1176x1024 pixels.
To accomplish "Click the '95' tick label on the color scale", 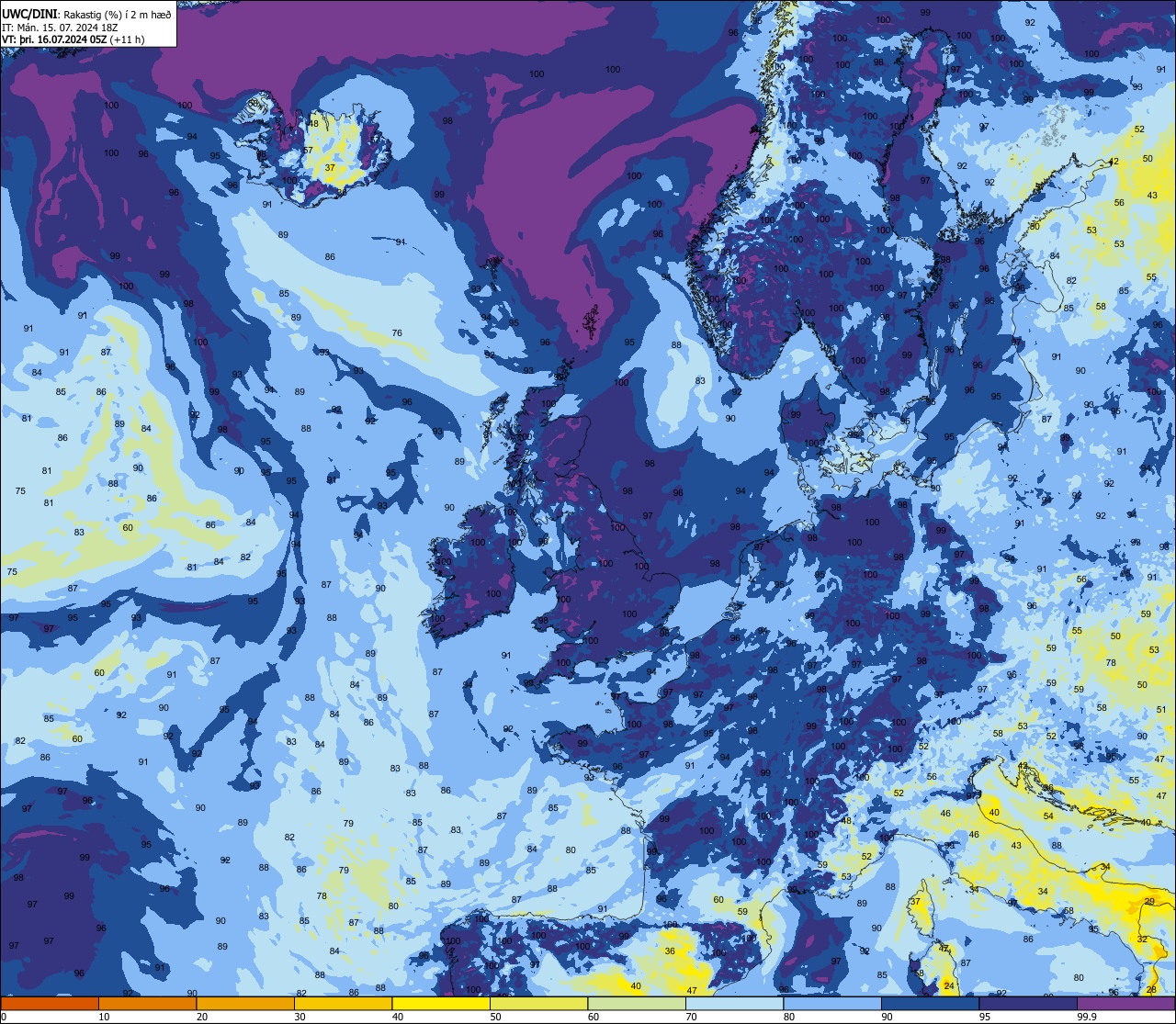I will point(984,1017).
